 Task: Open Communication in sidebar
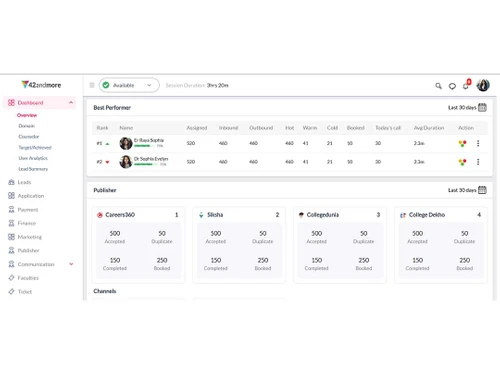pos(36,264)
